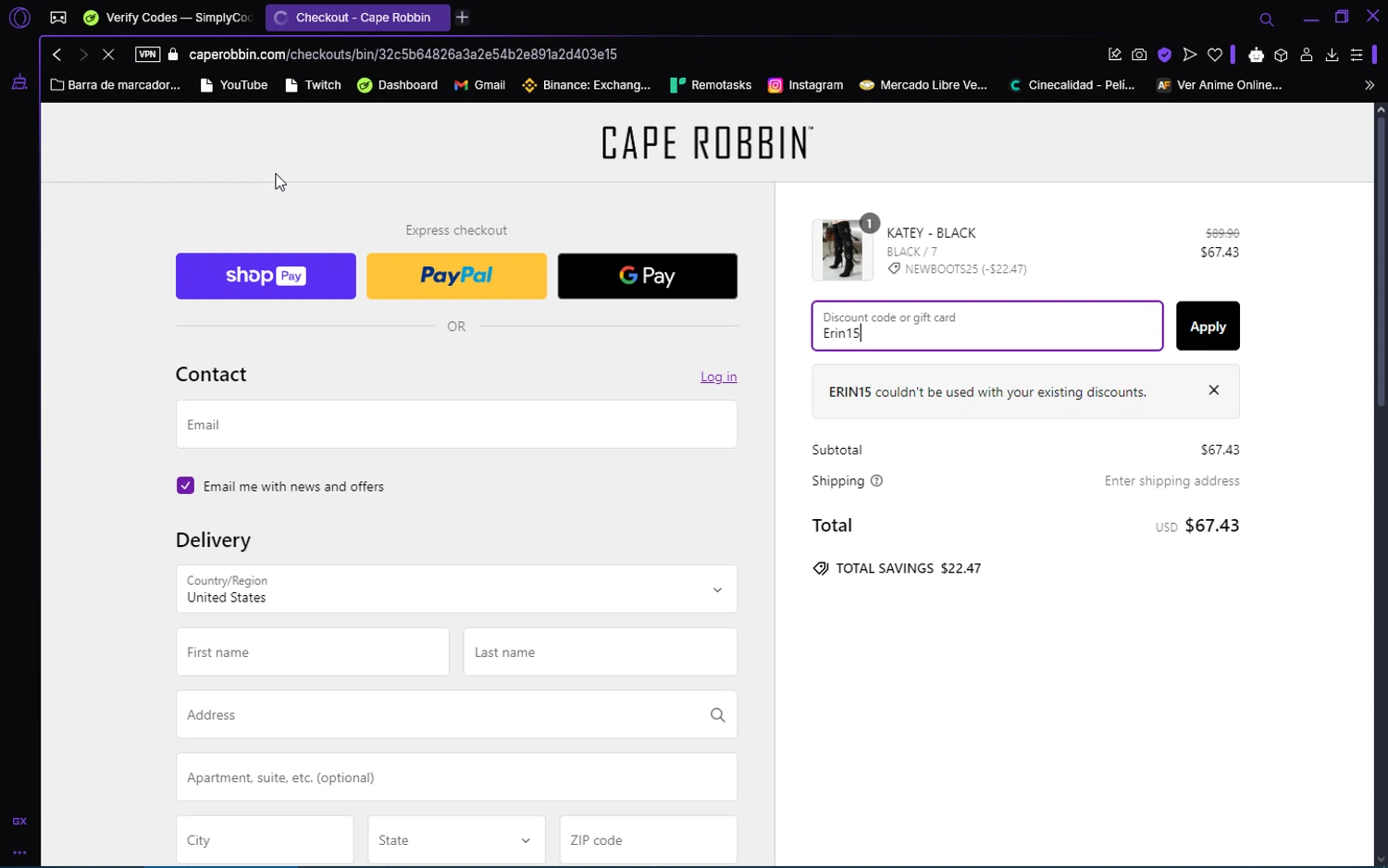
Task: Open the Mercado Libre bookmark
Action: (x=923, y=85)
